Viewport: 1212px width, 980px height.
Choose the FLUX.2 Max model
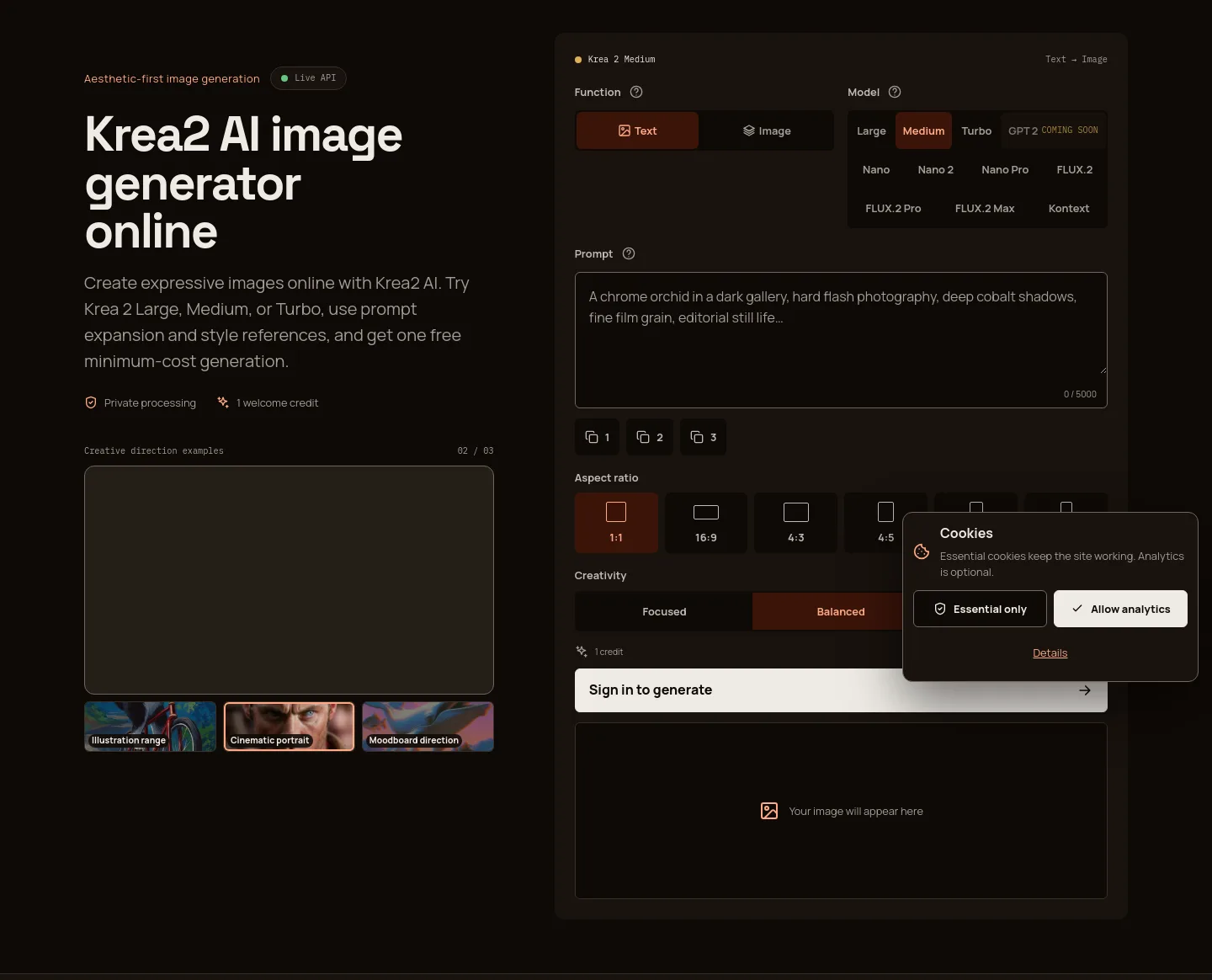(x=985, y=208)
